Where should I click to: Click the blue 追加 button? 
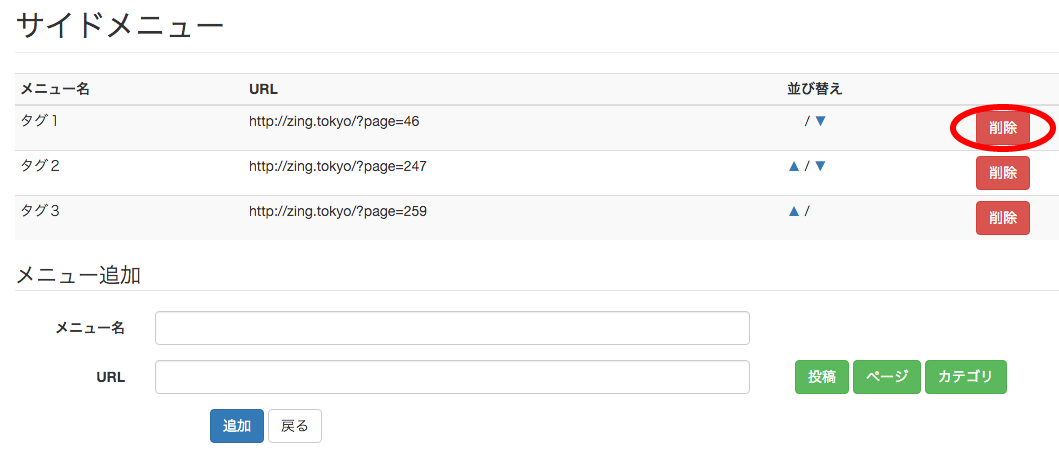[x=237, y=426]
